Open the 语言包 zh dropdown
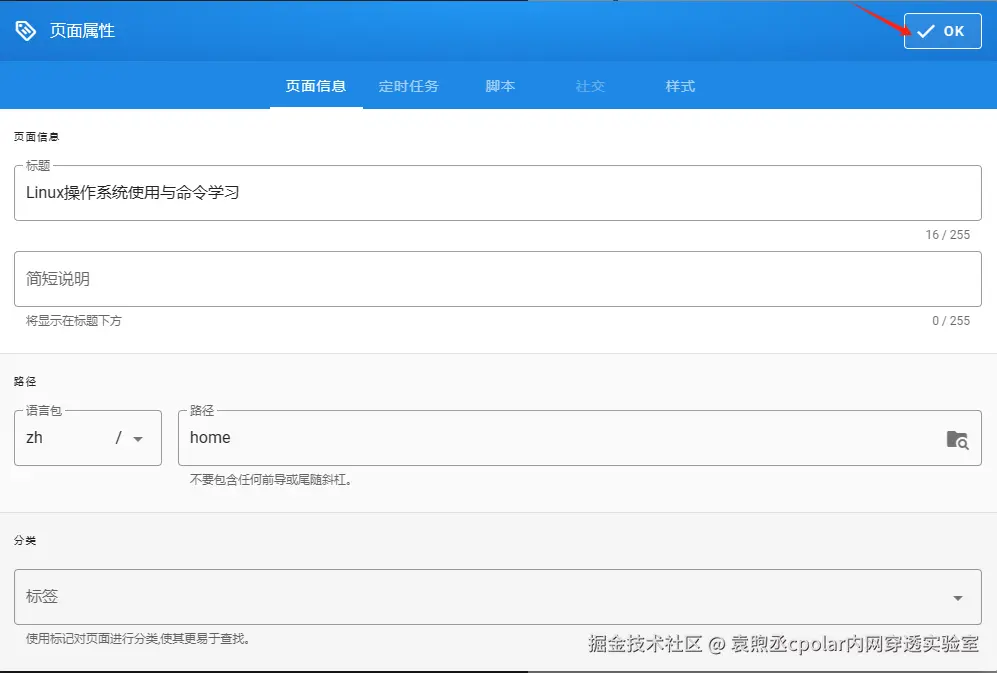This screenshot has height=673, width=997. click(x=88, y=438)
